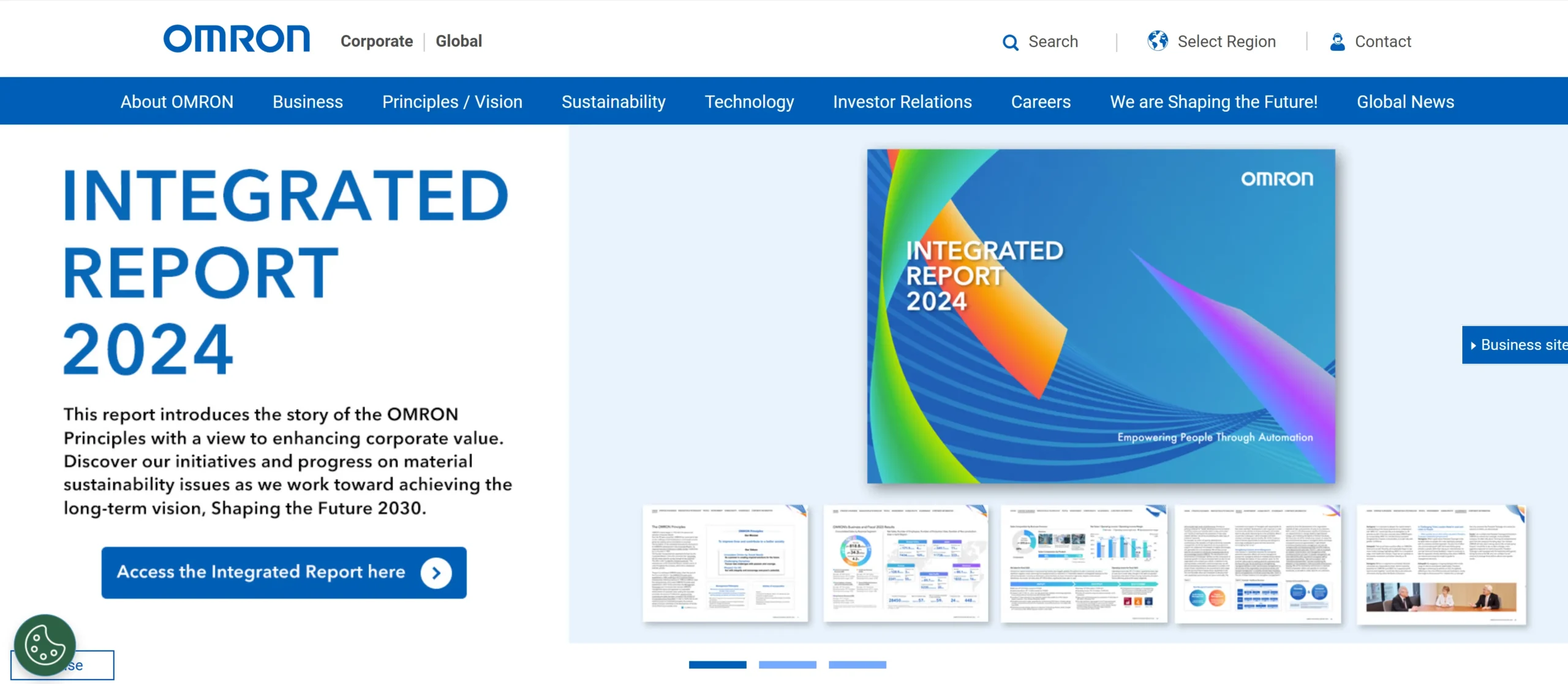Click the INTEGRATED REPORT 2024 heading
Viewport: 1568px width, 684px height.
[285, 272]
